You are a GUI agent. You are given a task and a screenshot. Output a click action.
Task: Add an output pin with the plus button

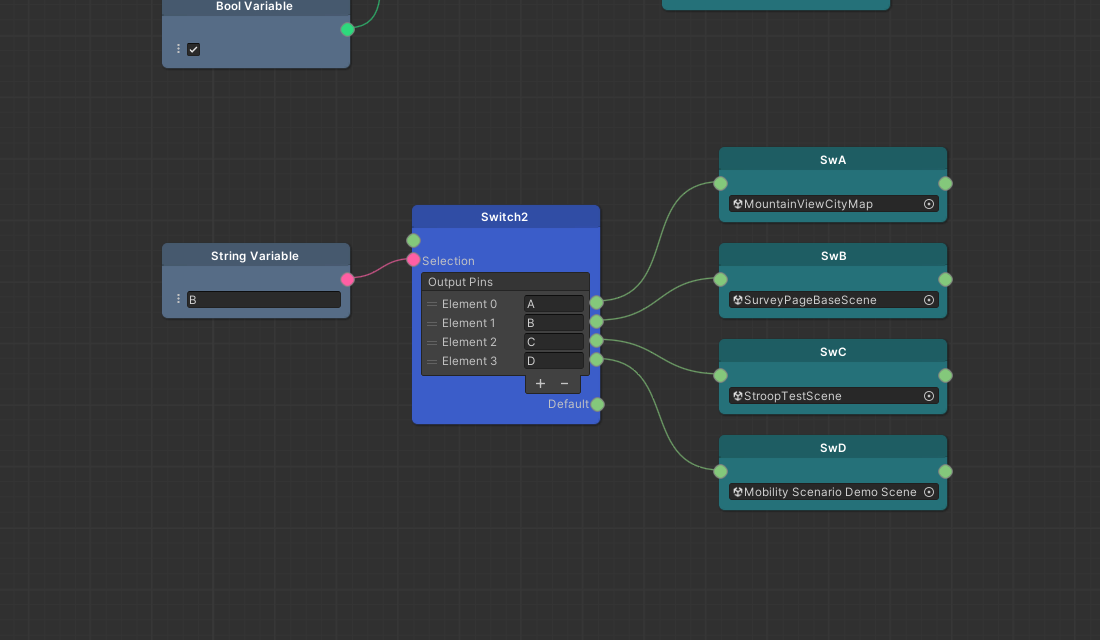pyautogui.click(x=540, y=384)
